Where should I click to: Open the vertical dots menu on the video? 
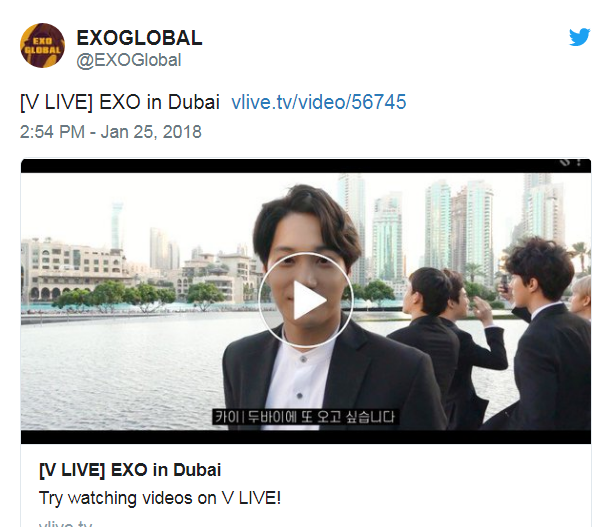(579, 162)
